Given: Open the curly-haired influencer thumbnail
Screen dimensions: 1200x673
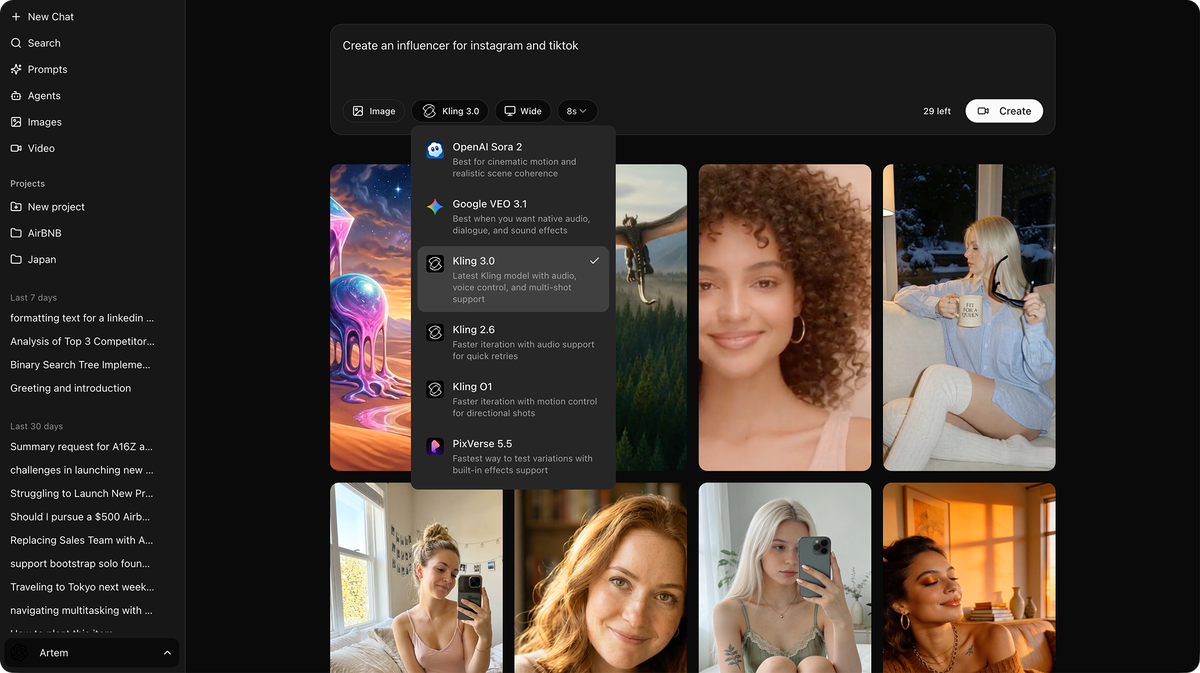Looking at the screenshot, I should tap(785, 317).
